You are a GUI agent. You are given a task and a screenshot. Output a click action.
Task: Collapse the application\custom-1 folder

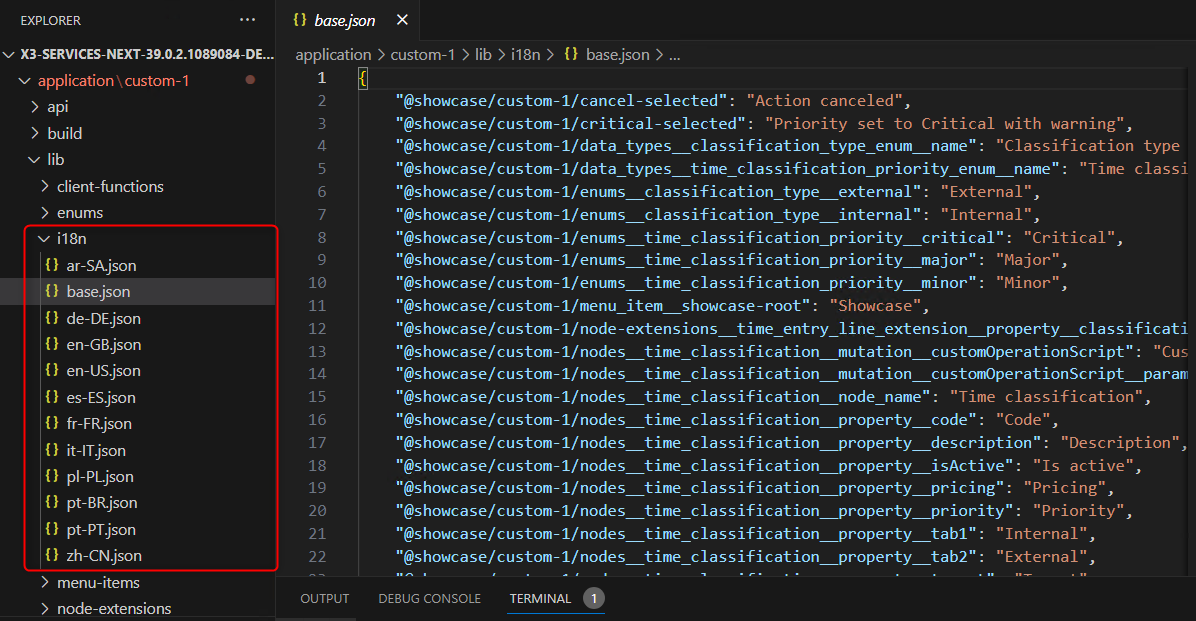(24, 80)
